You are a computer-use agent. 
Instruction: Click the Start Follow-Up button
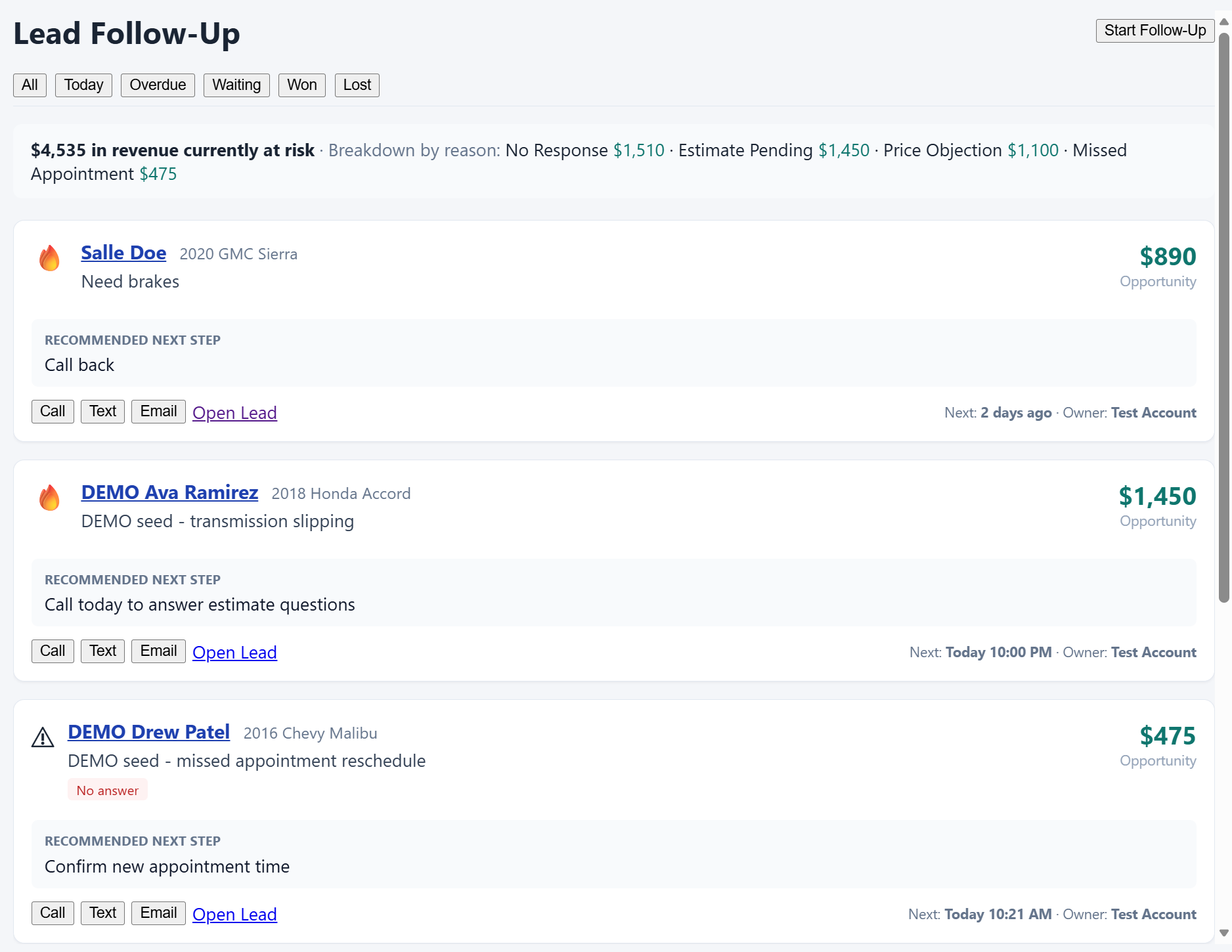click(1155, 31)
